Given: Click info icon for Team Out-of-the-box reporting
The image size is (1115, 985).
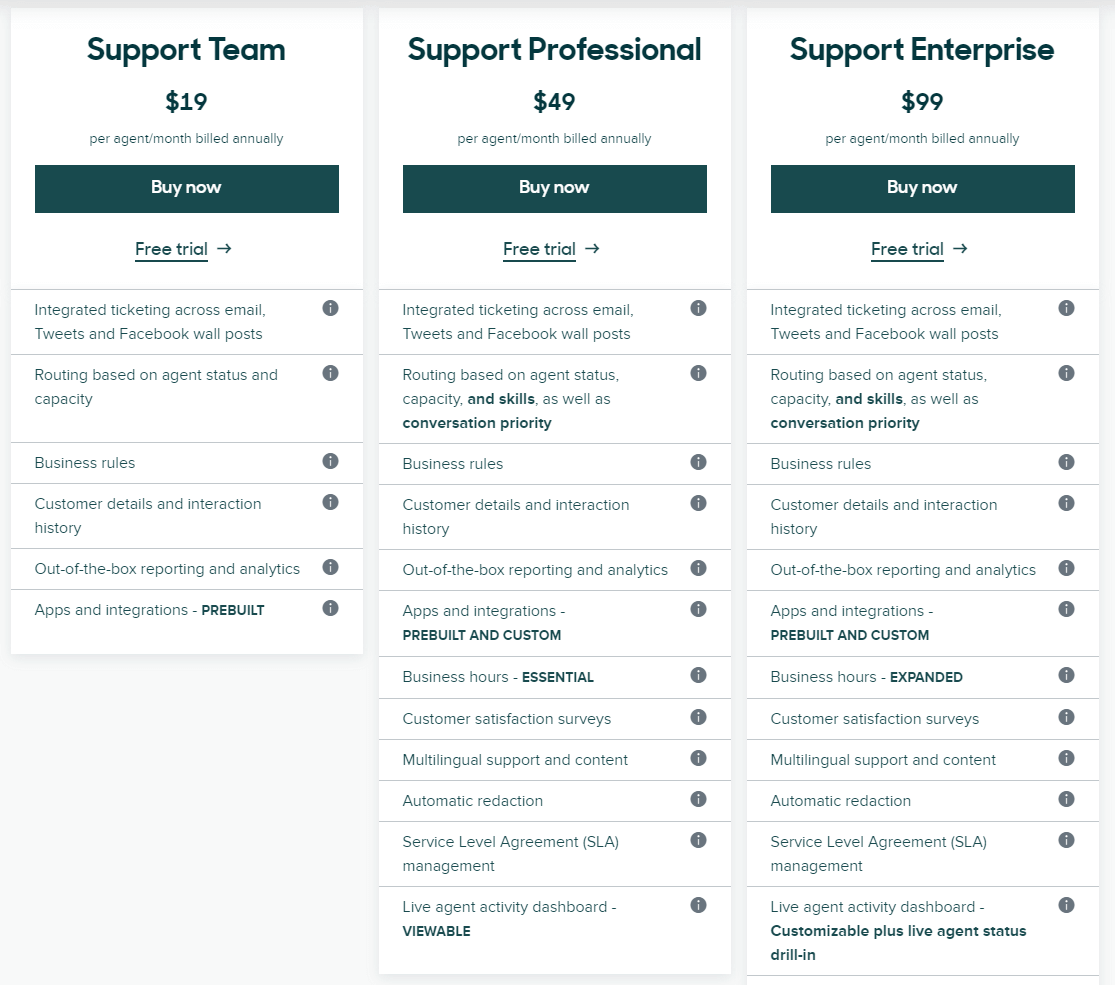Looking at the screenshot, I should pyautogui.click(x=330, y=567).
